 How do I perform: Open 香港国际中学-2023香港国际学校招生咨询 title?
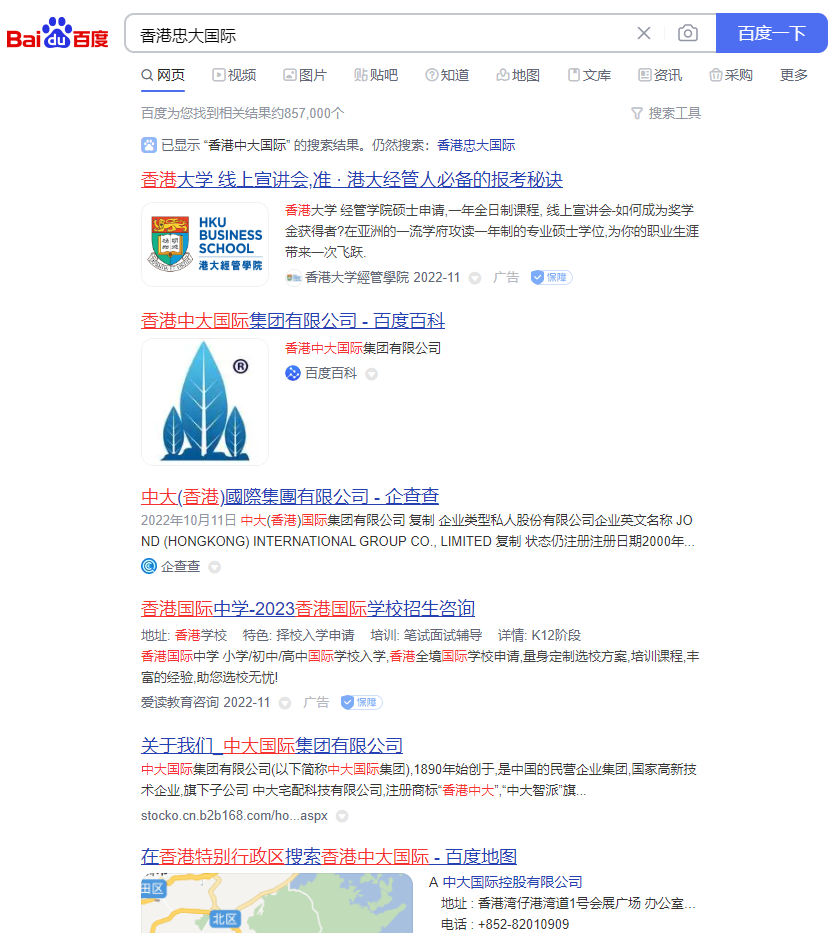(x=308, y=609)
